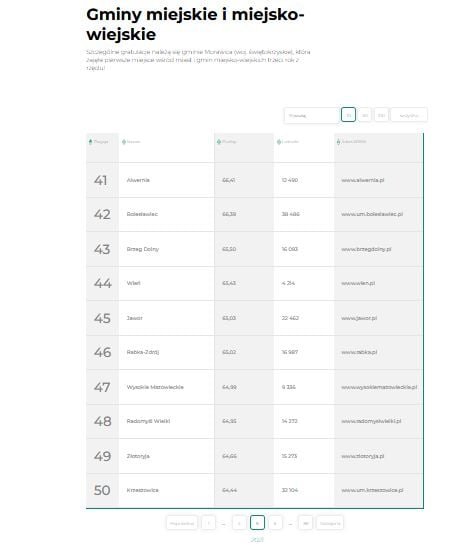Sort by population column sort icon

click(279, 141)
